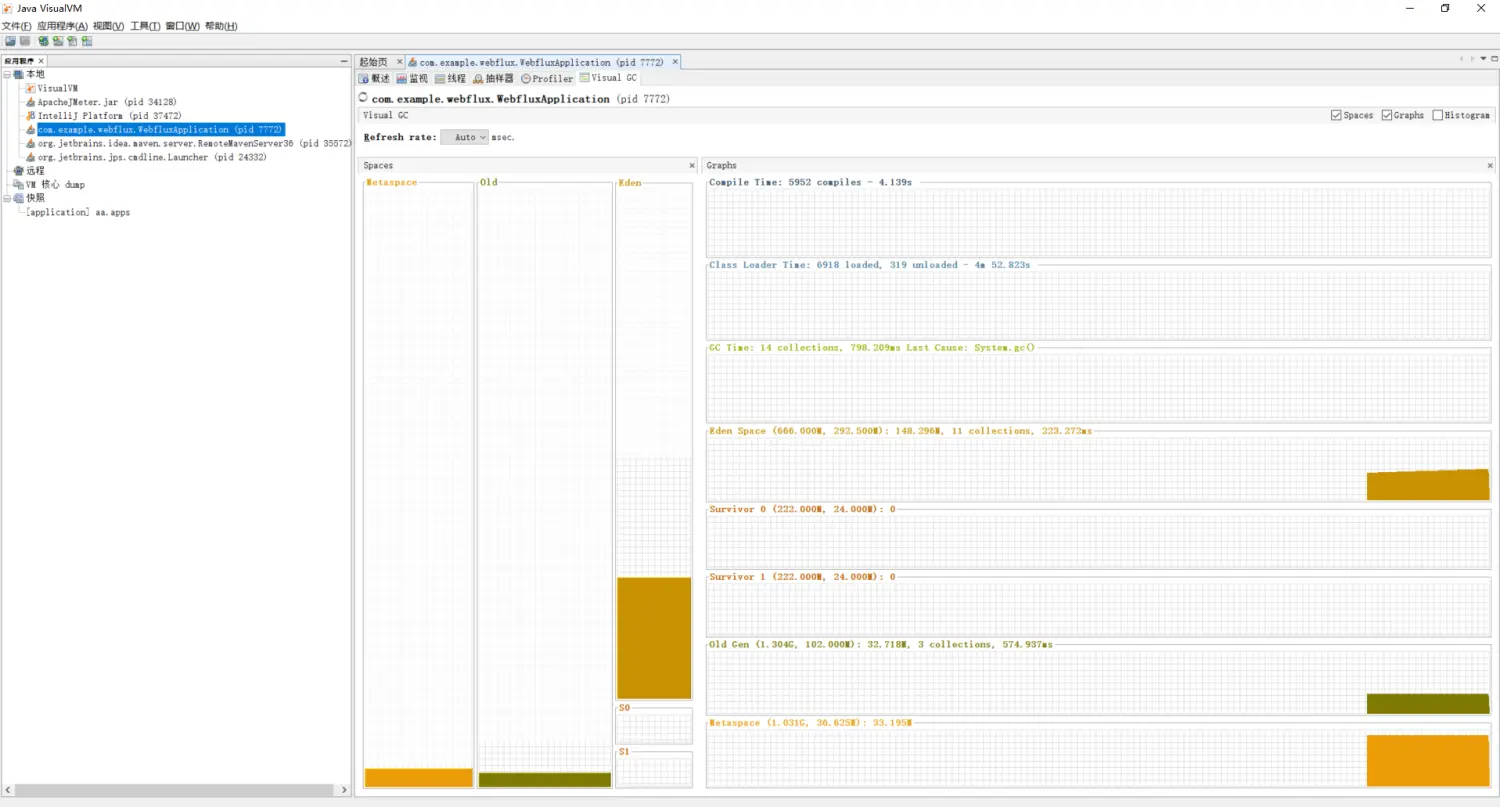Collapse the 本地 local tree node

tap(7, 74)
